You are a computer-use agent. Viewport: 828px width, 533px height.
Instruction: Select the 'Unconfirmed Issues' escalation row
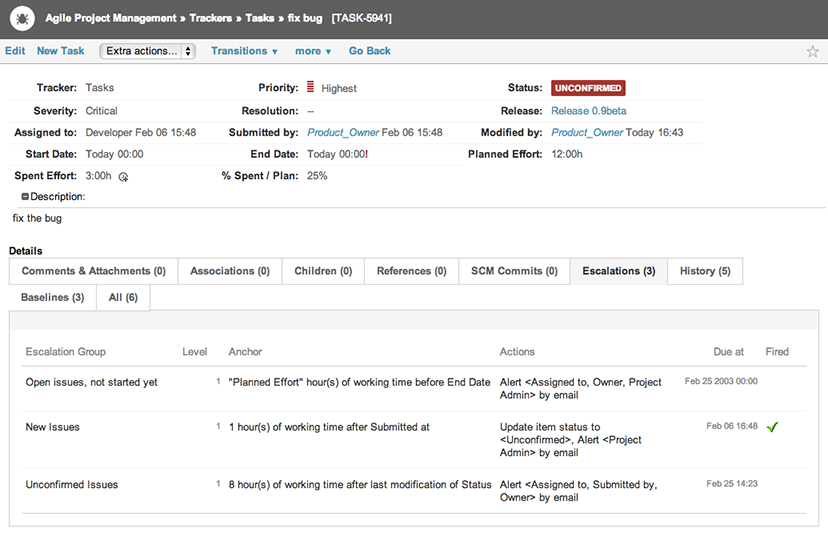point(414,491)
